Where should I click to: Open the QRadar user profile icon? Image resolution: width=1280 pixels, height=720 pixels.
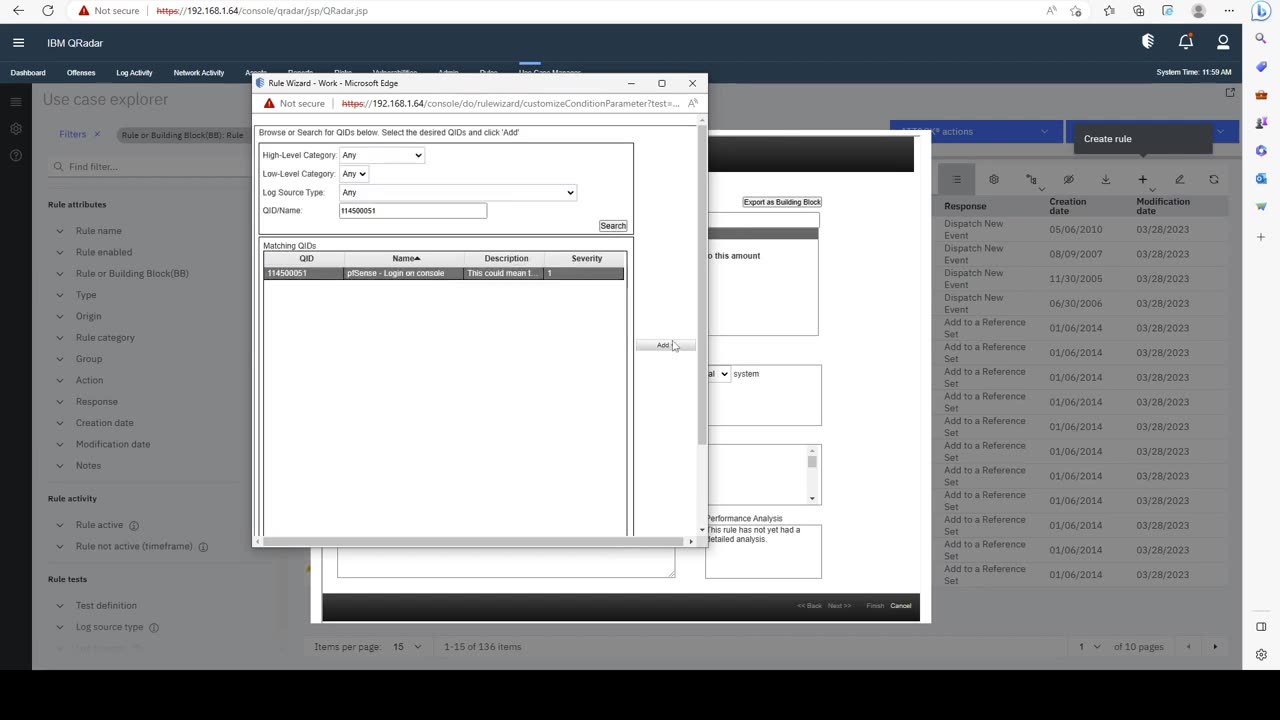pyautogui.click(x=1223, y=42)
